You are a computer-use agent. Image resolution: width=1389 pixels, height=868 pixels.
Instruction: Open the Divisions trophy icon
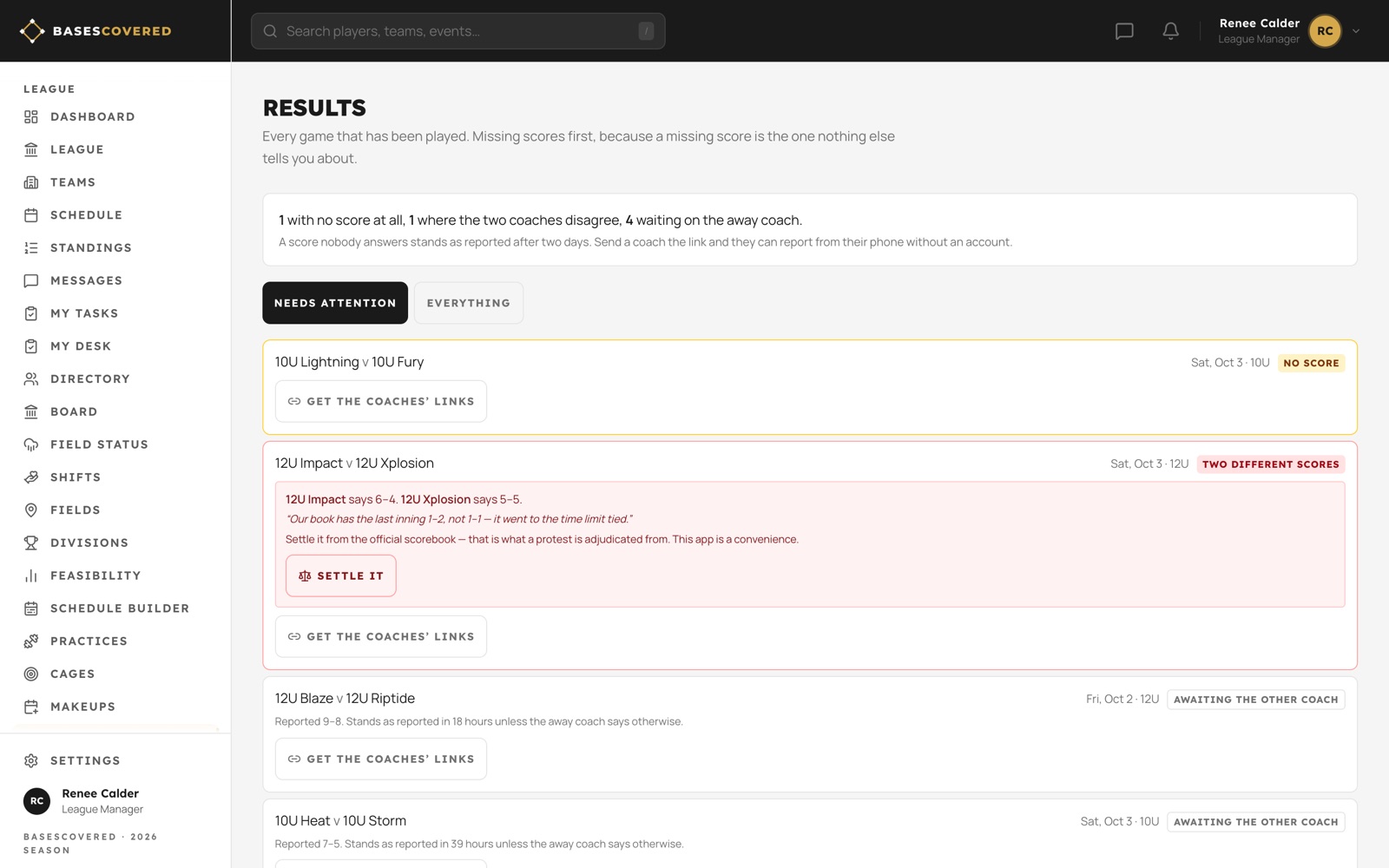tap(31, 542)
